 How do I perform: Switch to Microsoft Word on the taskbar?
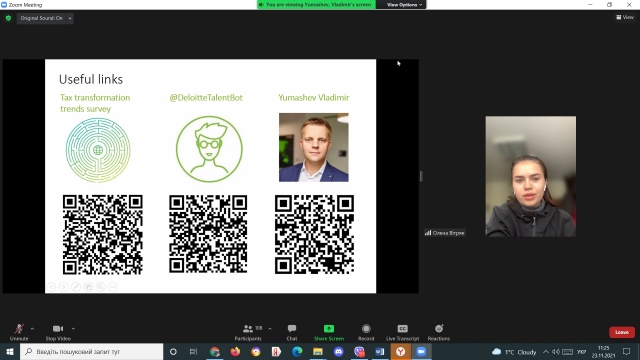tap(380, 351)
